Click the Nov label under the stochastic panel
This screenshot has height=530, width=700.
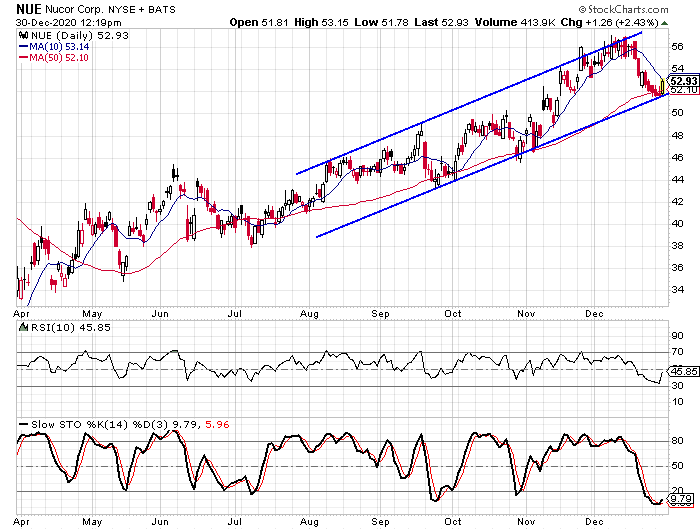pyautogui.click(x=526, y=522)
